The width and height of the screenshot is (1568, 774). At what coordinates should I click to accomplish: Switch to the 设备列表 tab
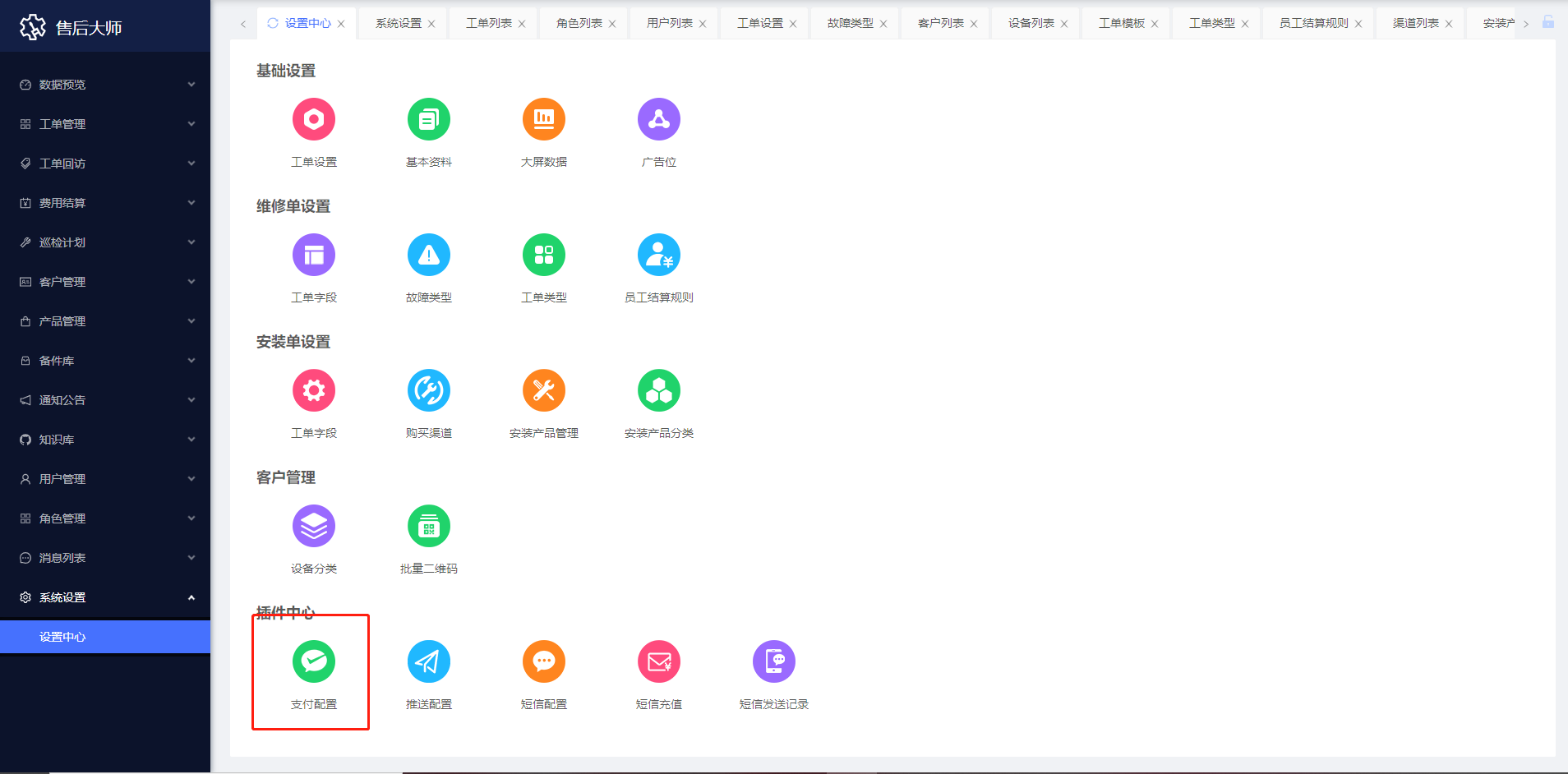pyautogui.click(x=1031, y=23)
